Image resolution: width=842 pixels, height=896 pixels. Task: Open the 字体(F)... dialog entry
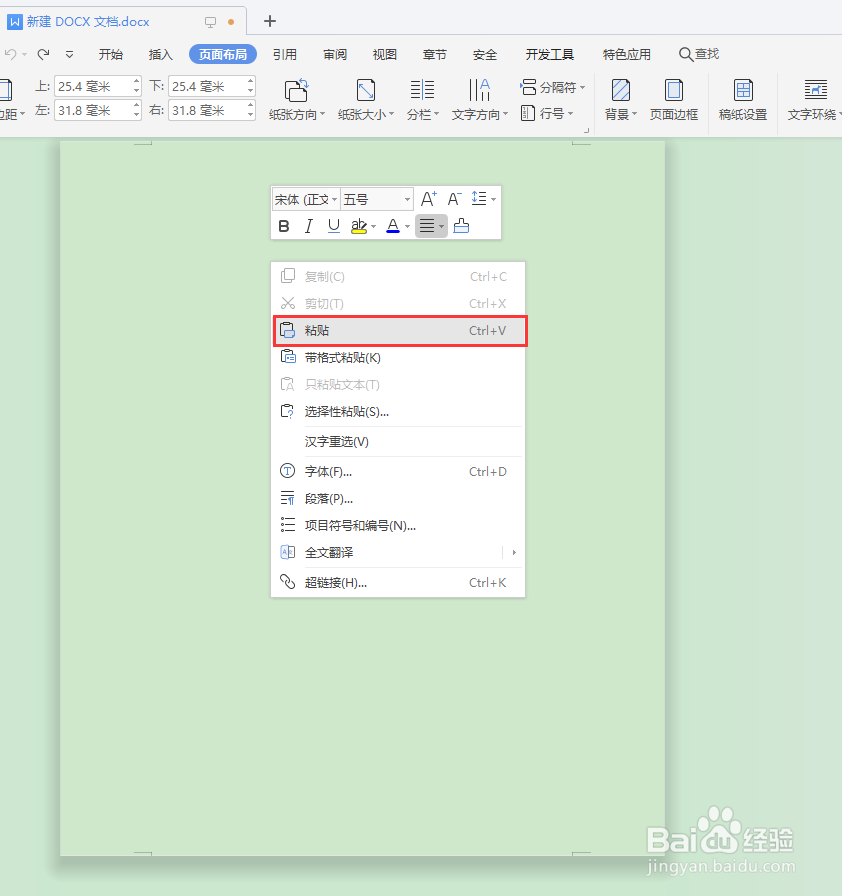(398, 471)
